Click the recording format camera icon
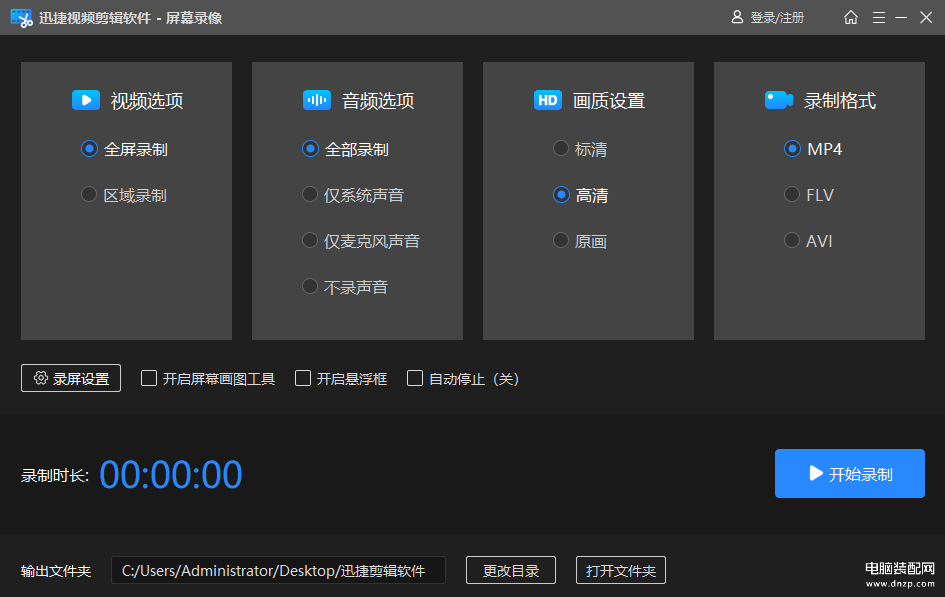The width and height of the screenshot is (945, 597). click(x=779, y=100)
